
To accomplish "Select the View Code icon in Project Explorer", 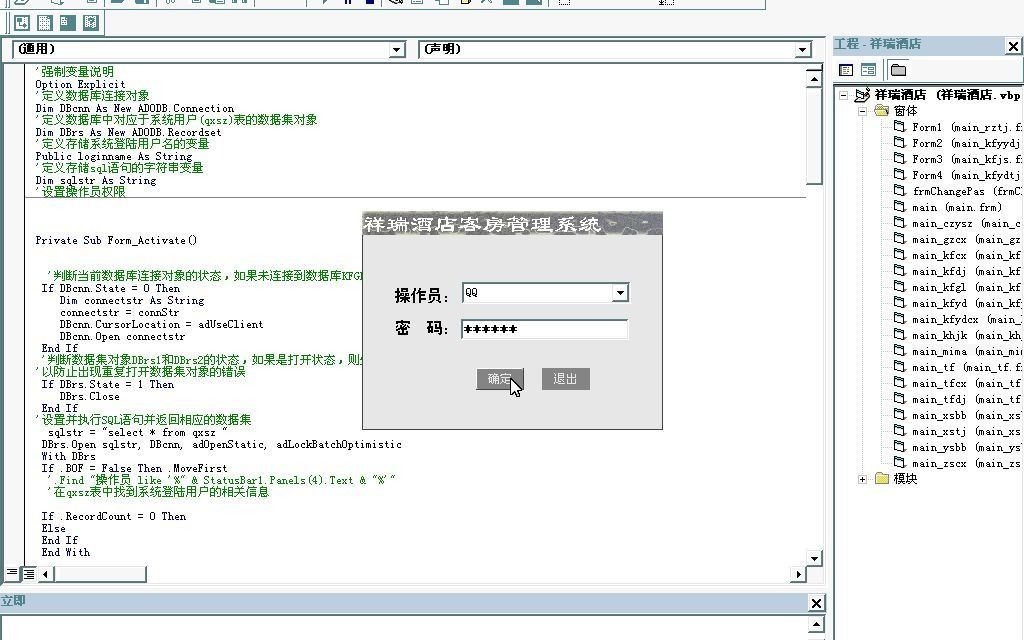I will point(846,70).
